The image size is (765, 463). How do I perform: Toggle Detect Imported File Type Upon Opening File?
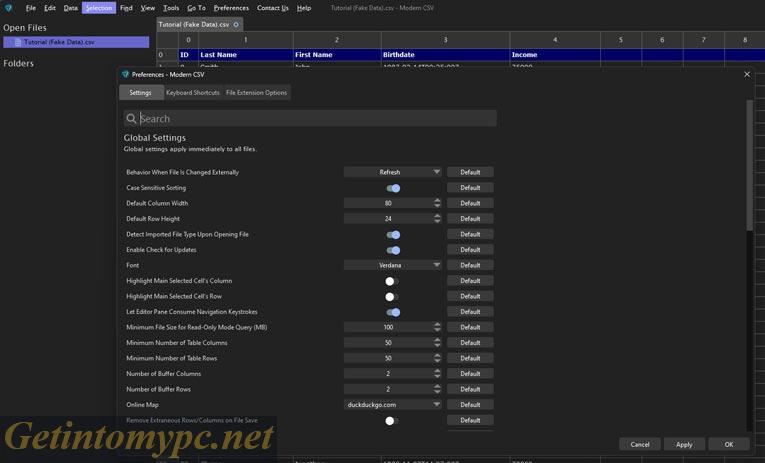pyautogui.click(x=393, y=235)
